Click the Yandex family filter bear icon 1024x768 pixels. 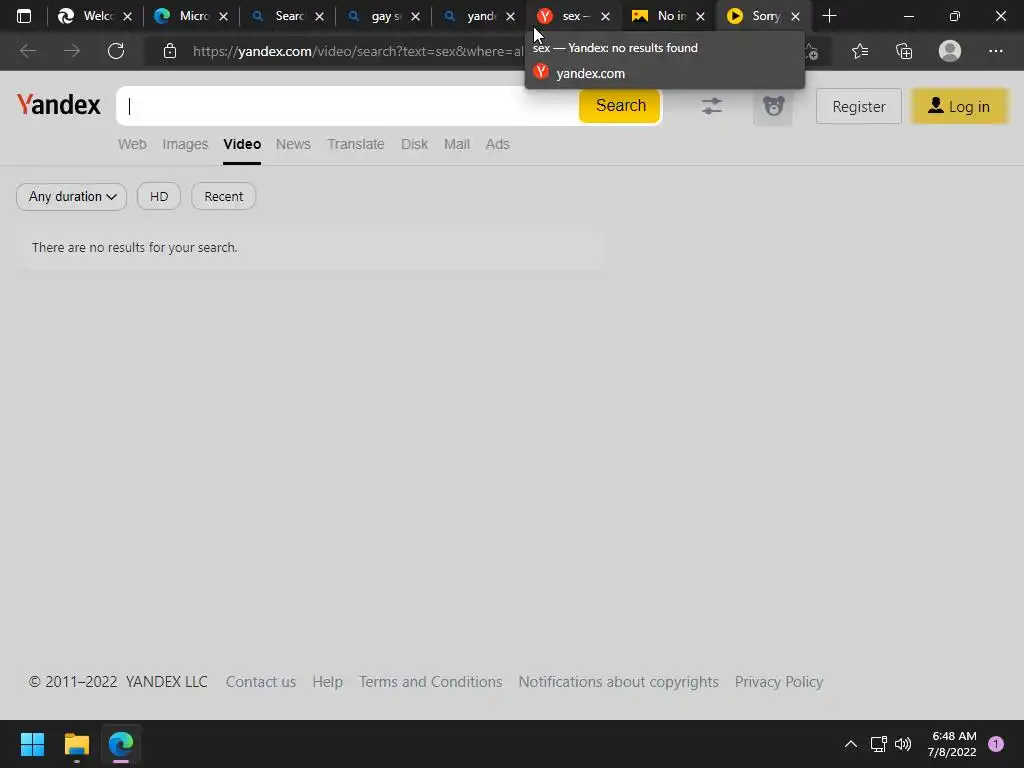[x=773, y=106]
